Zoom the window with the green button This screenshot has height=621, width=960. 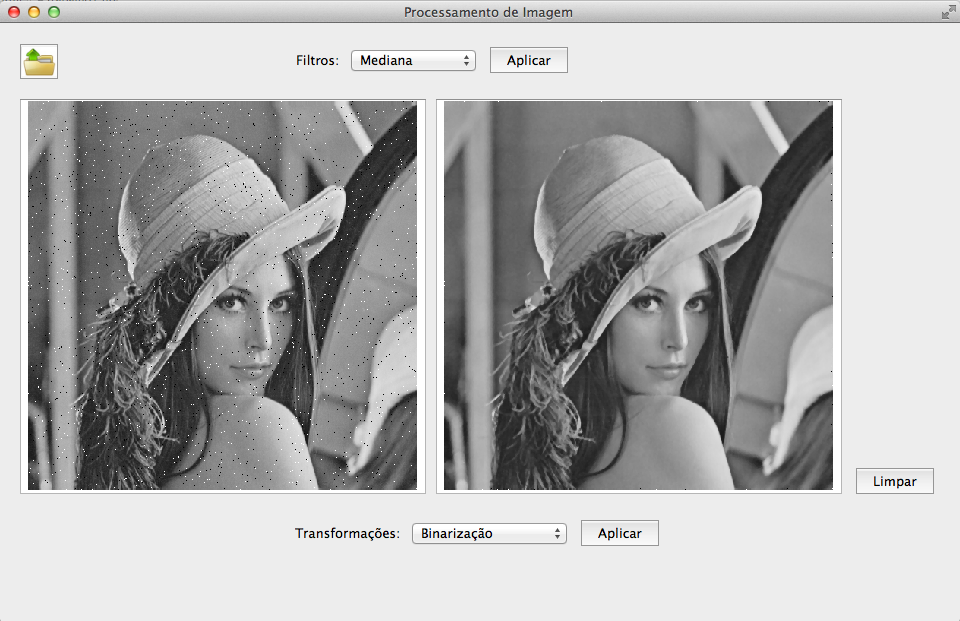tap(54, 12)
